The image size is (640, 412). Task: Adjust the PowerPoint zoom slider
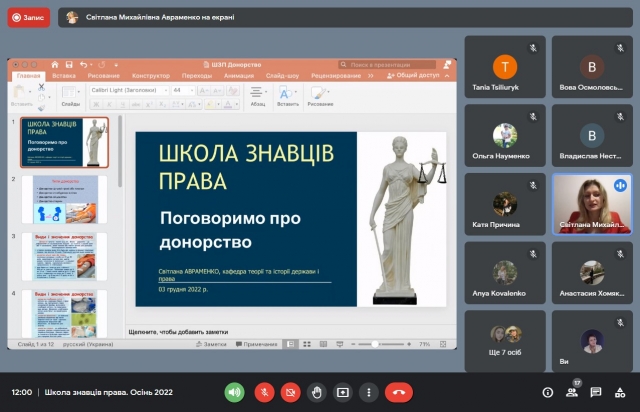pos(380,343)
